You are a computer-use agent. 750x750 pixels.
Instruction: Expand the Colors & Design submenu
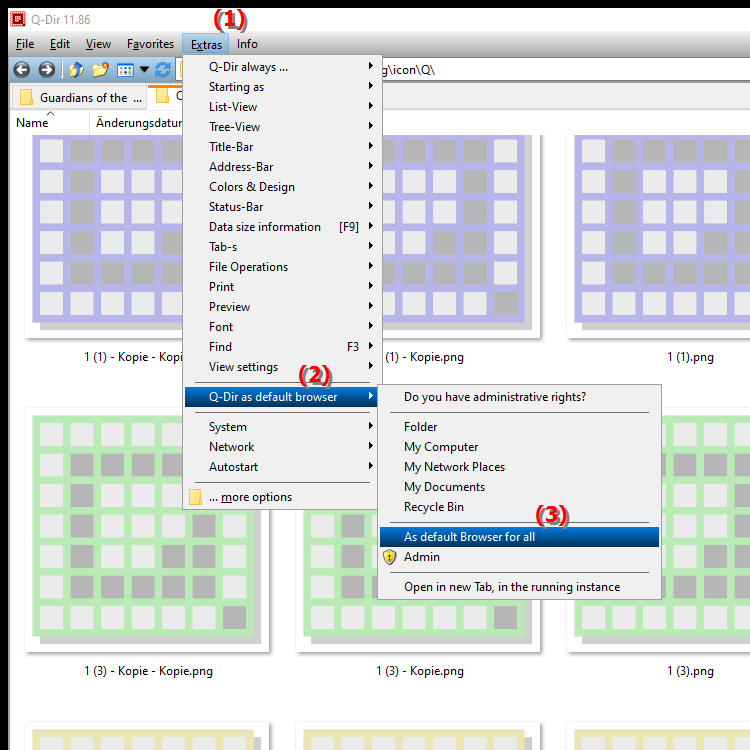tap(251, 187)
